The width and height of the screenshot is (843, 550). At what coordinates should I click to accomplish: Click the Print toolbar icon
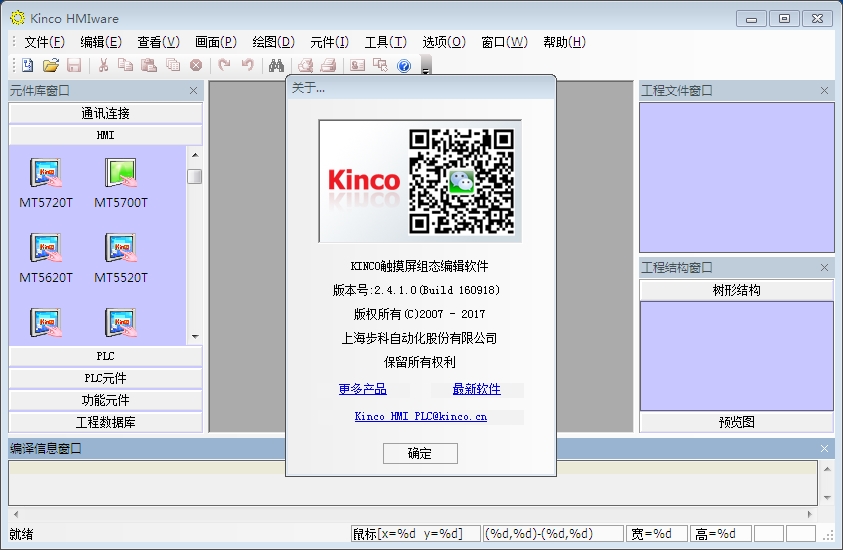(x=328, y=66)
